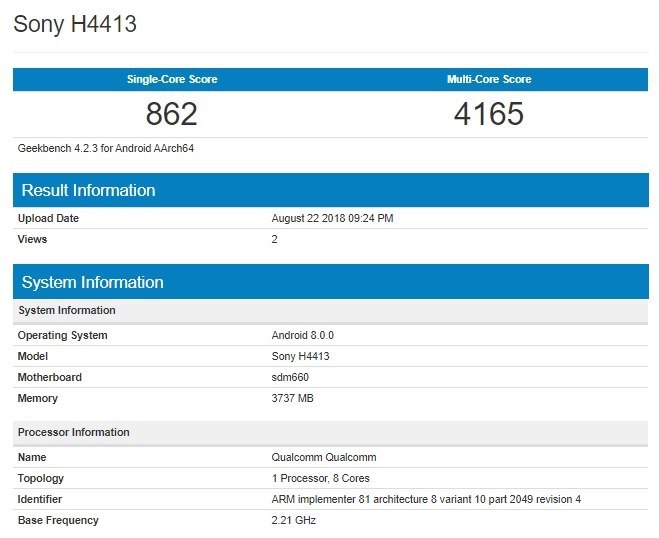Click the single-core score value 862
659x538 pixels.
(171, 114)
